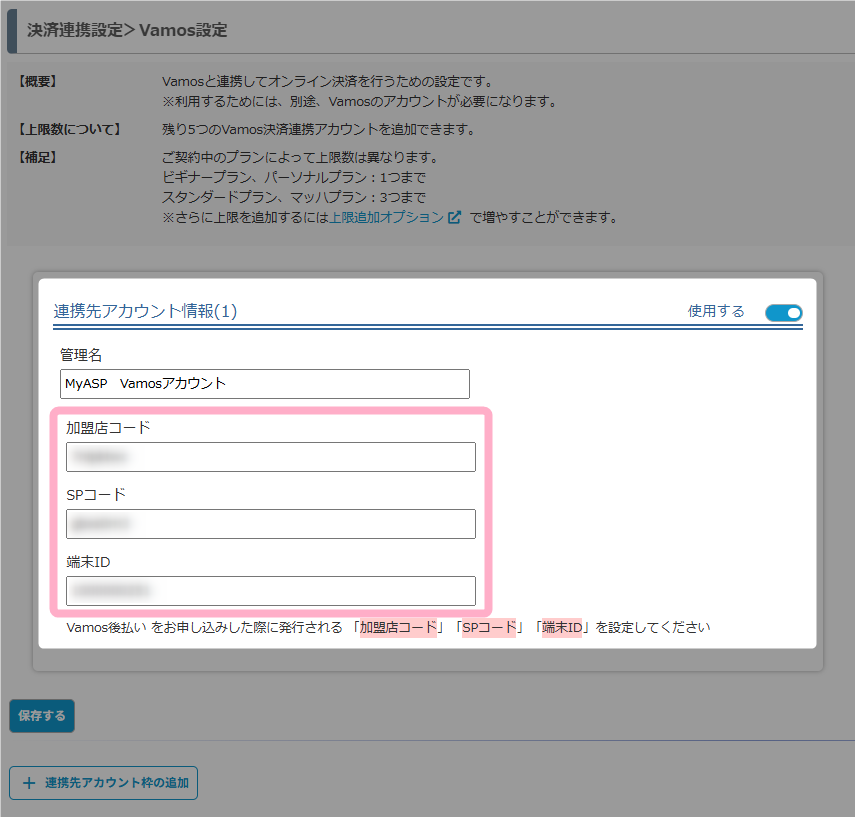Toggle the 使用する switch
The image size is (855, 817).
(783, 313)
